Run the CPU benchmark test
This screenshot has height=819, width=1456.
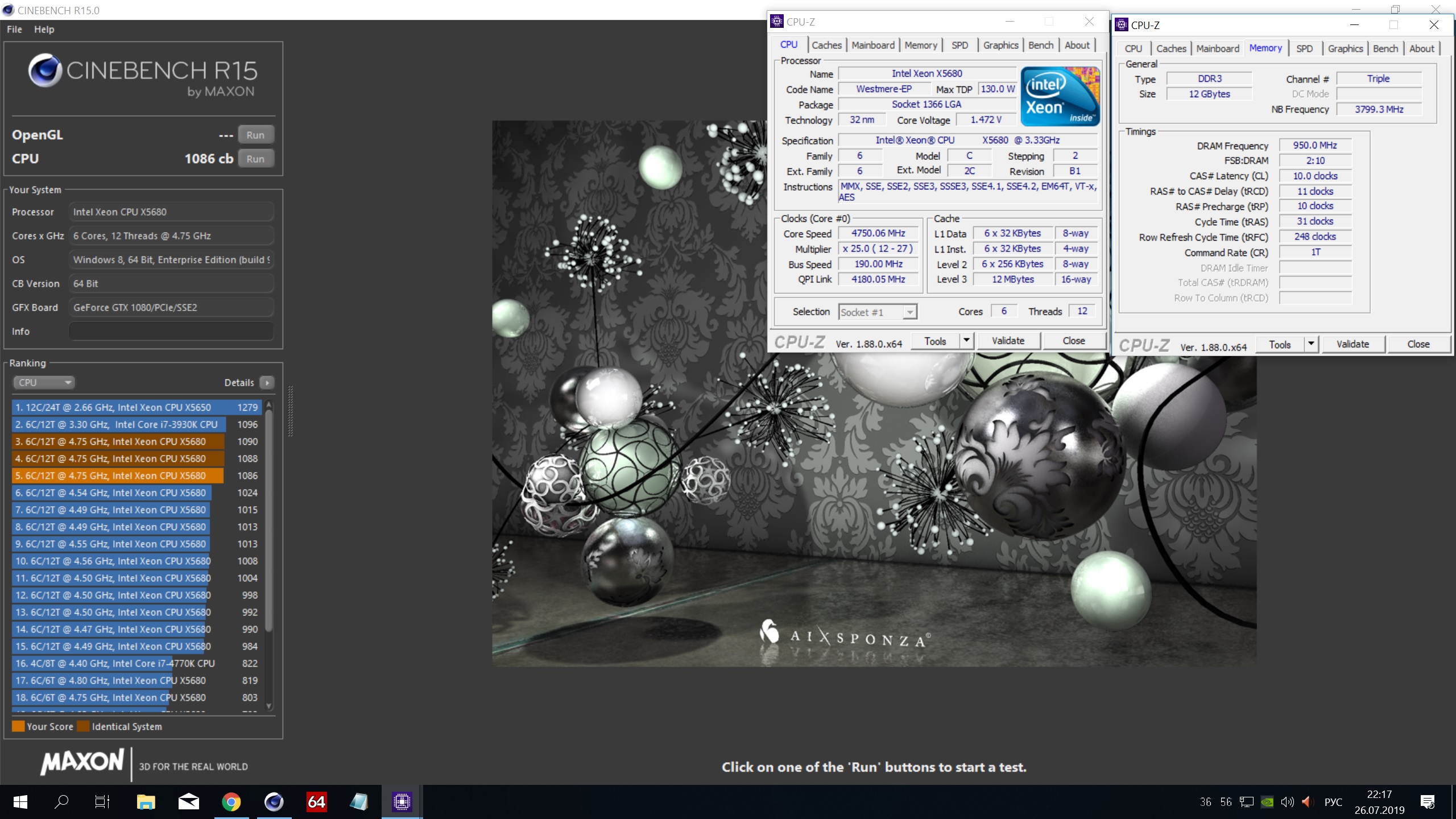point(255,159)
